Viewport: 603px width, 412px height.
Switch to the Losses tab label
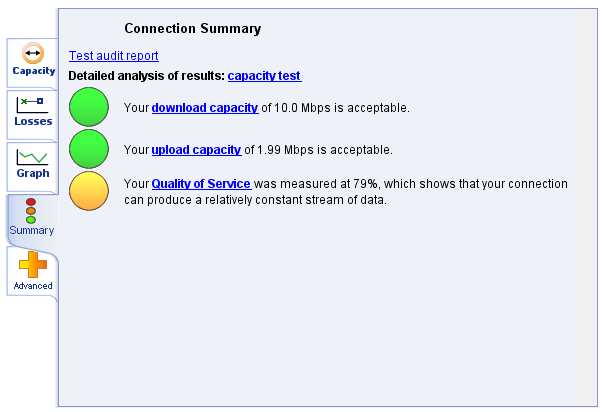[33, 121]
